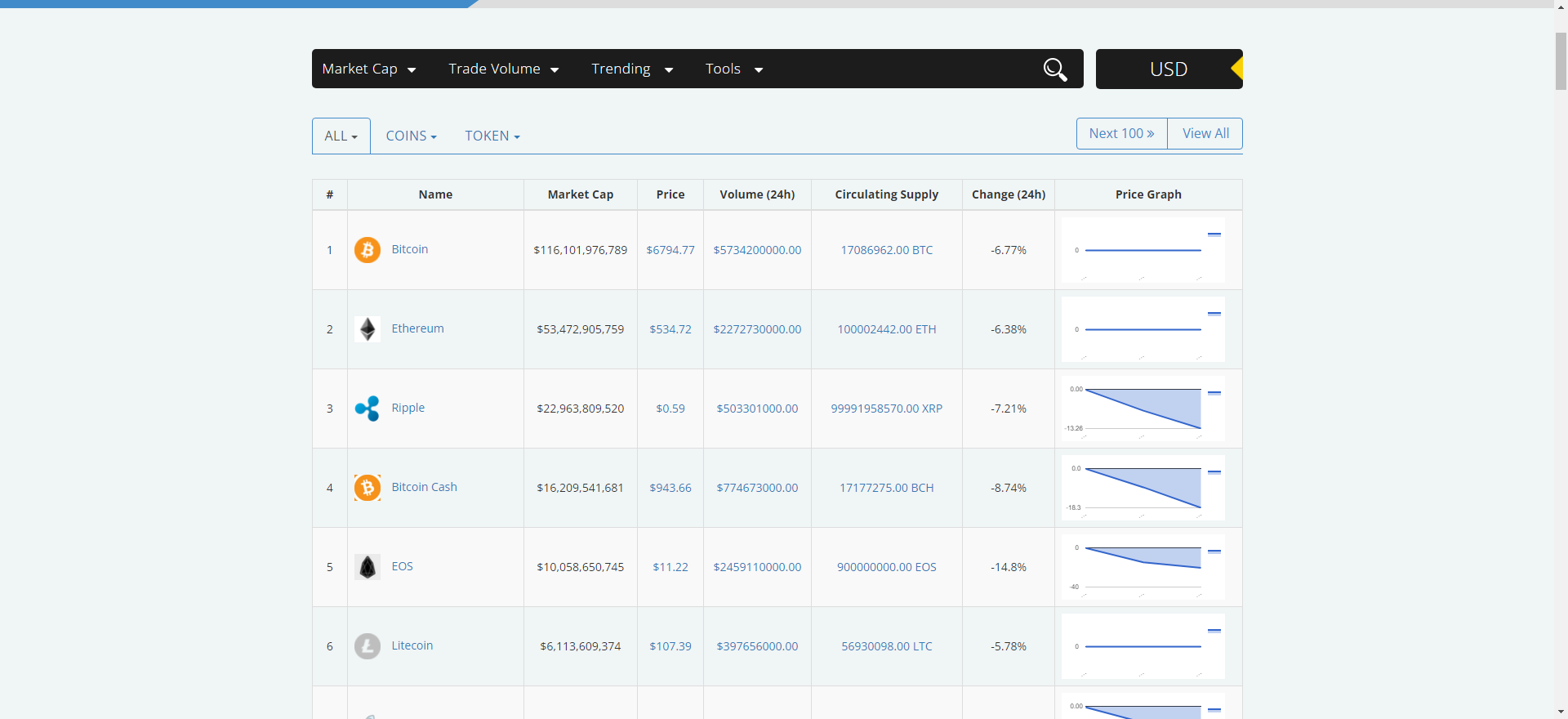Open the USD currency selector
Screen dimensions: 1568x719
(1168, 69)
